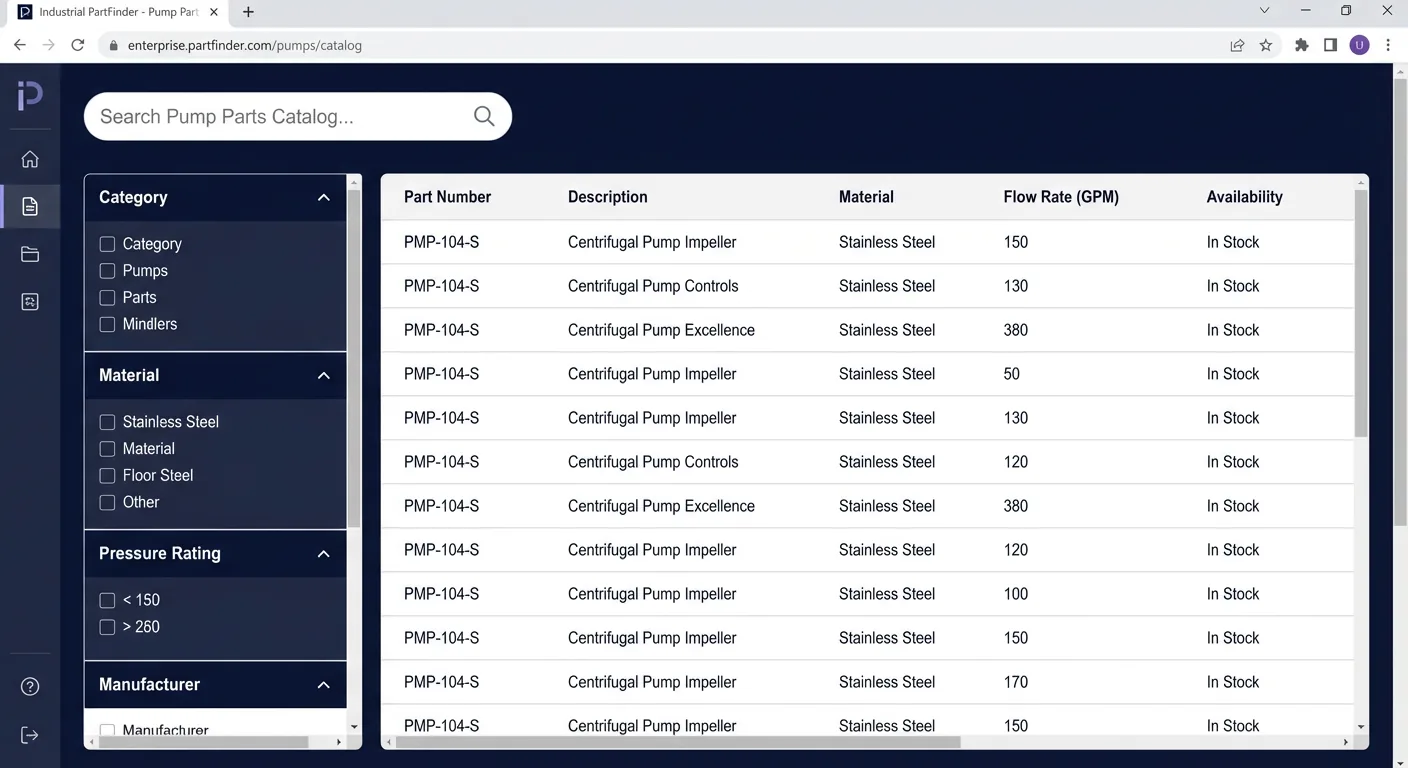Screen dimensions: 1408x768
Task: Check the Pumps checkbox
Action: [107, 271]
